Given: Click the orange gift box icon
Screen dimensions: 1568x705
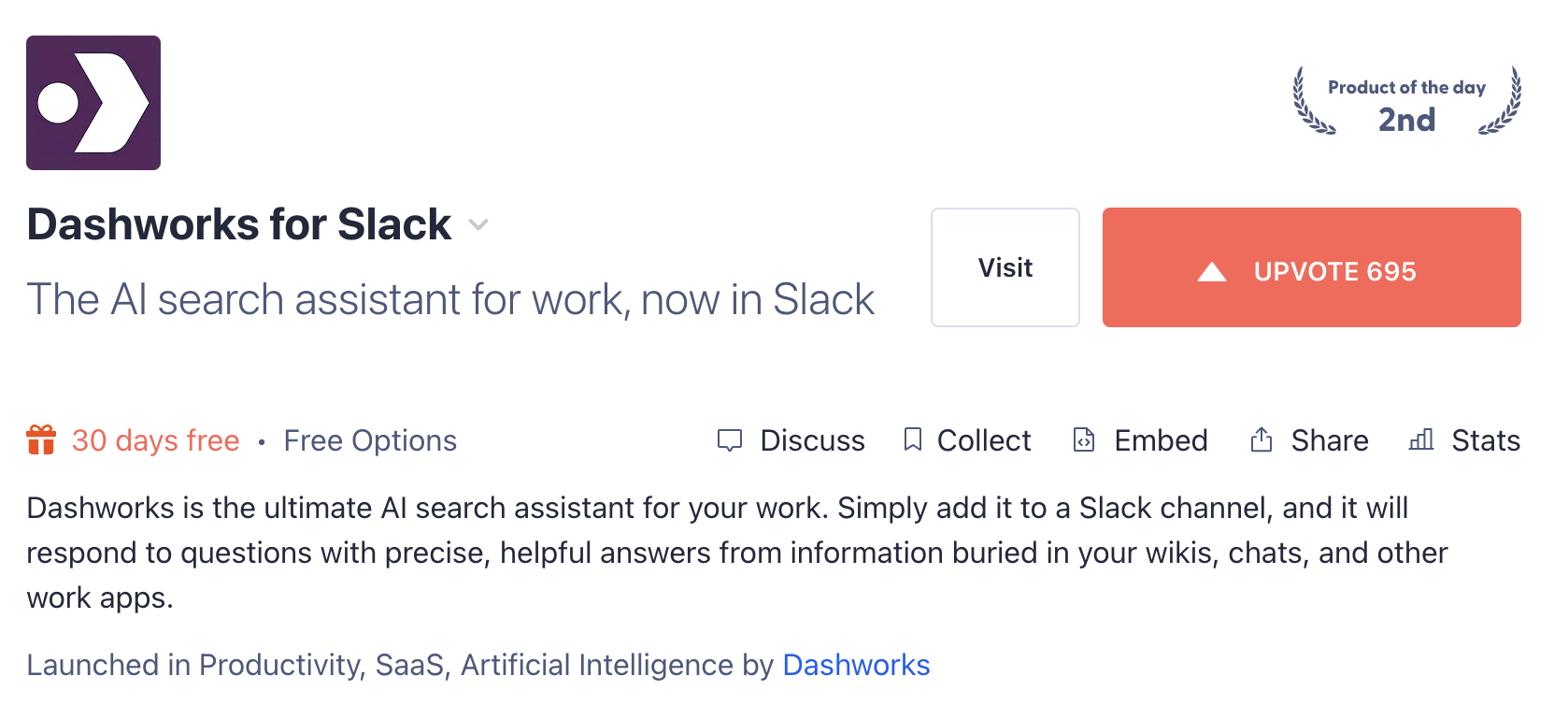Looking at the screenshot, I should (x=41, y=439).
